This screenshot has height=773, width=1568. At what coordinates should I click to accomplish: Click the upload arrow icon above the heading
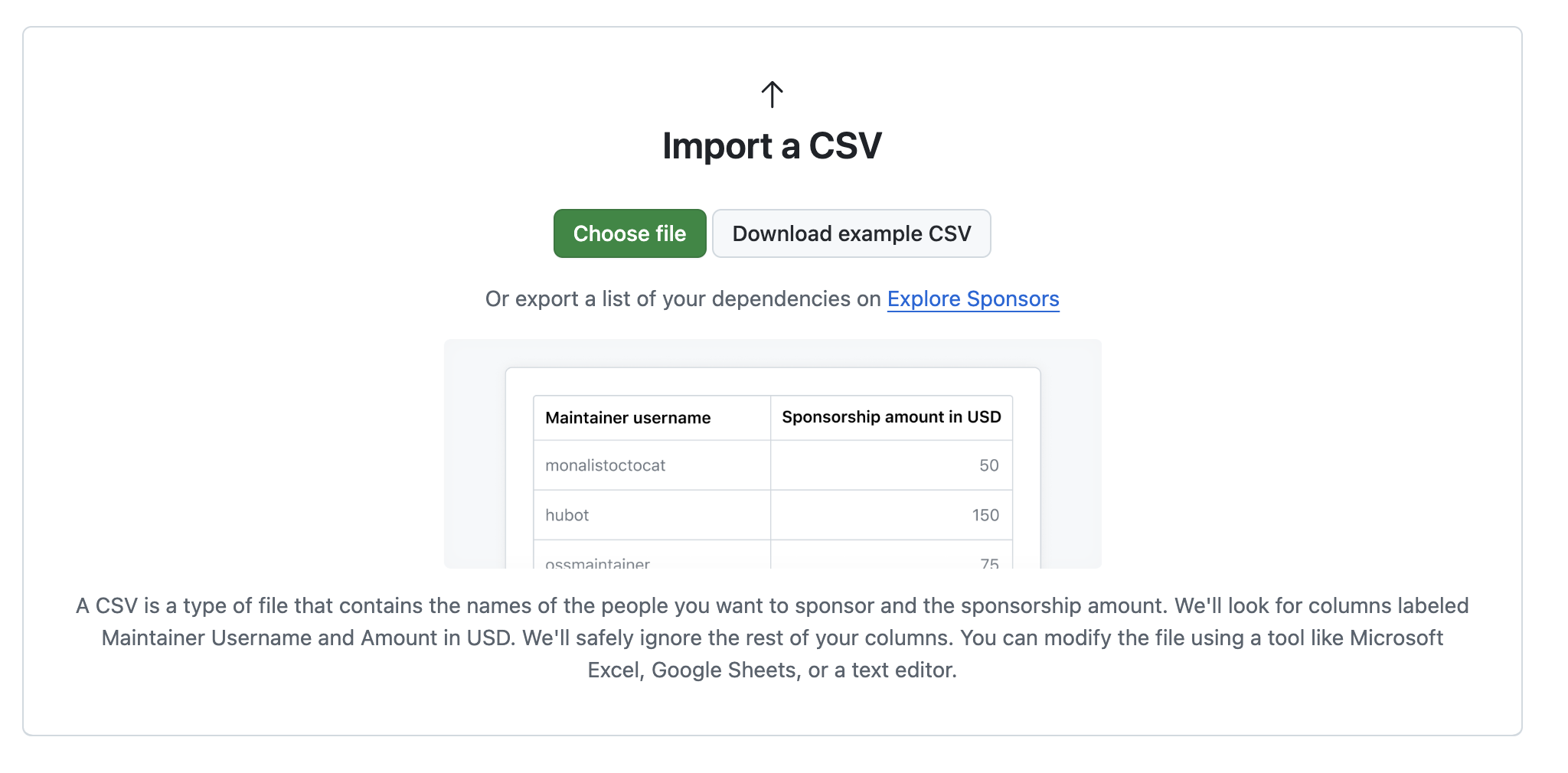(x=772, y=95)
